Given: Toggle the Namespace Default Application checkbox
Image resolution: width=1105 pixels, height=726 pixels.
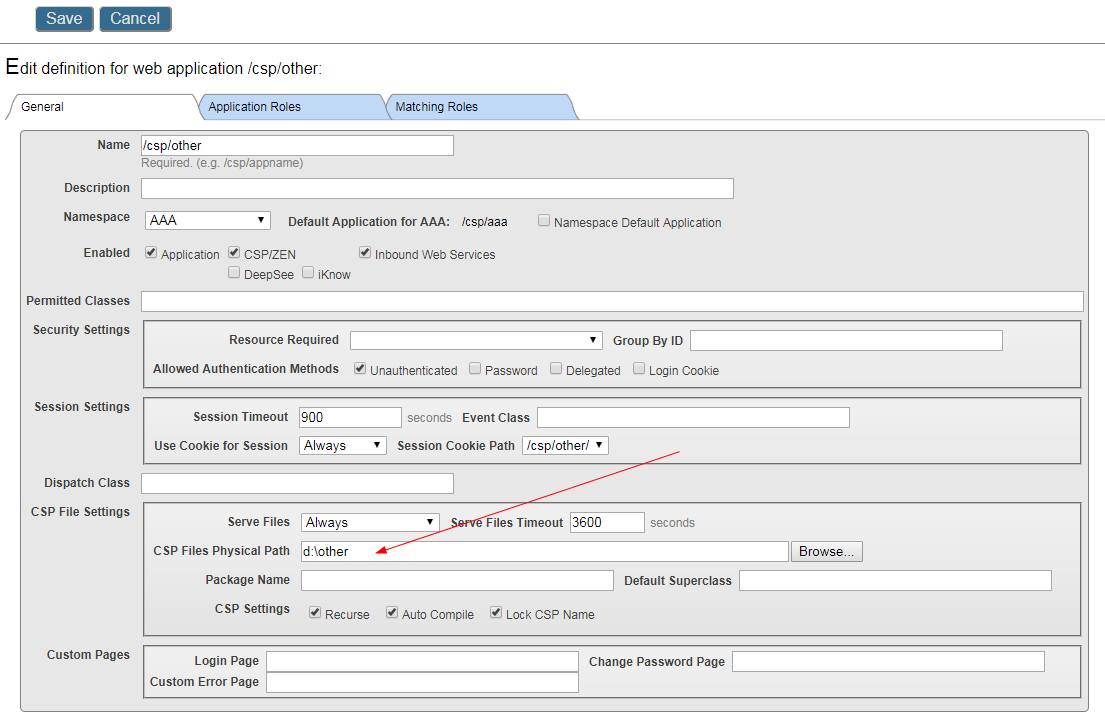Looking at the screenshot, I should pyautogui.click(x=544, y=221).
